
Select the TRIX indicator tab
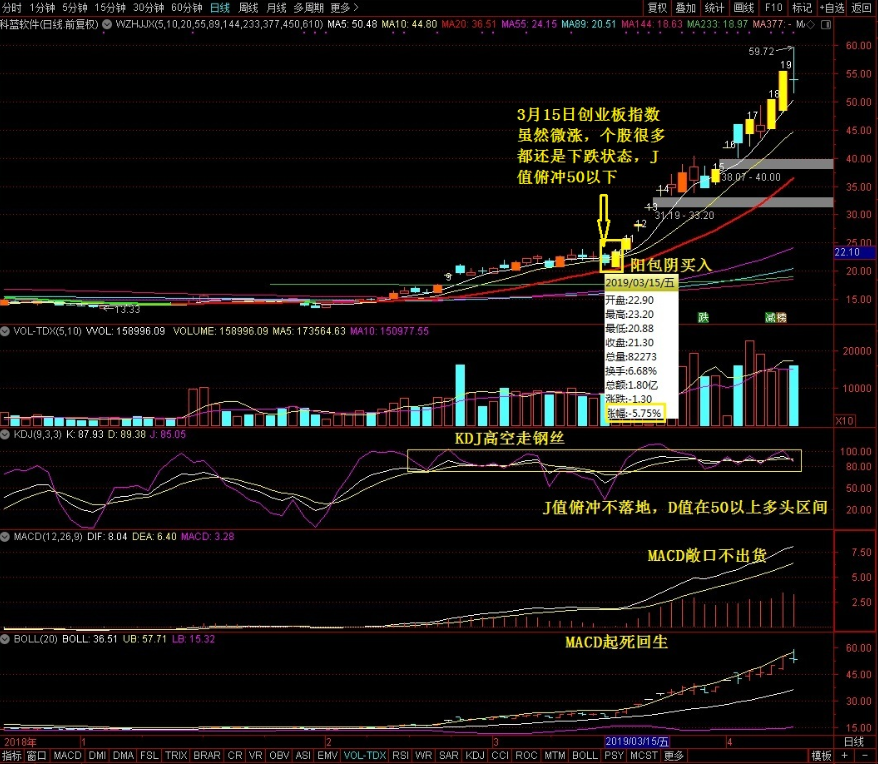click(176, 756)
